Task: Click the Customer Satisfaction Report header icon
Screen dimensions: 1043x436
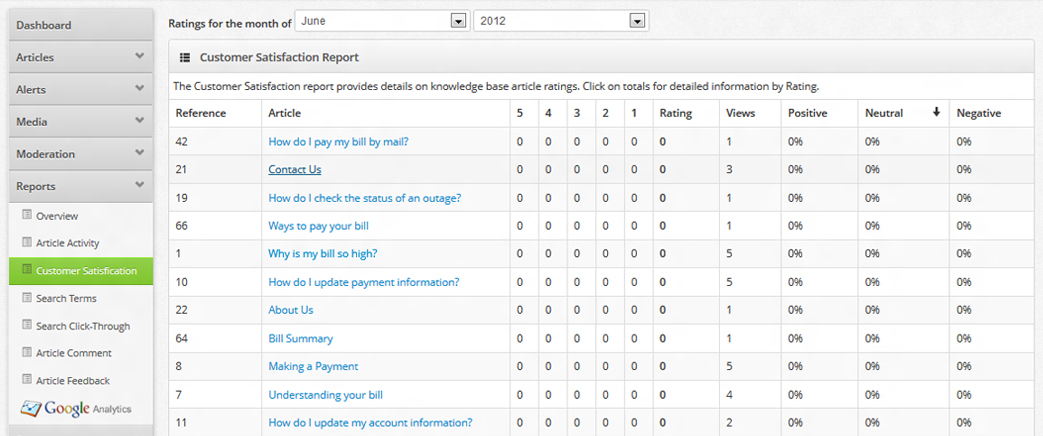Action: pos(185,58)
